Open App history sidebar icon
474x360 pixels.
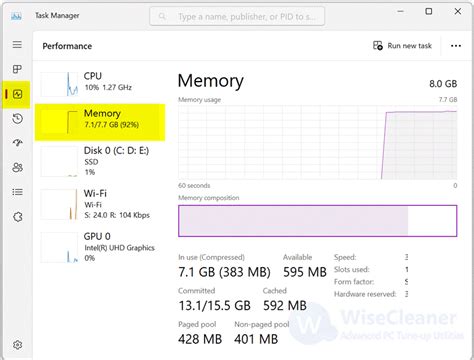[x=17, y=119]
